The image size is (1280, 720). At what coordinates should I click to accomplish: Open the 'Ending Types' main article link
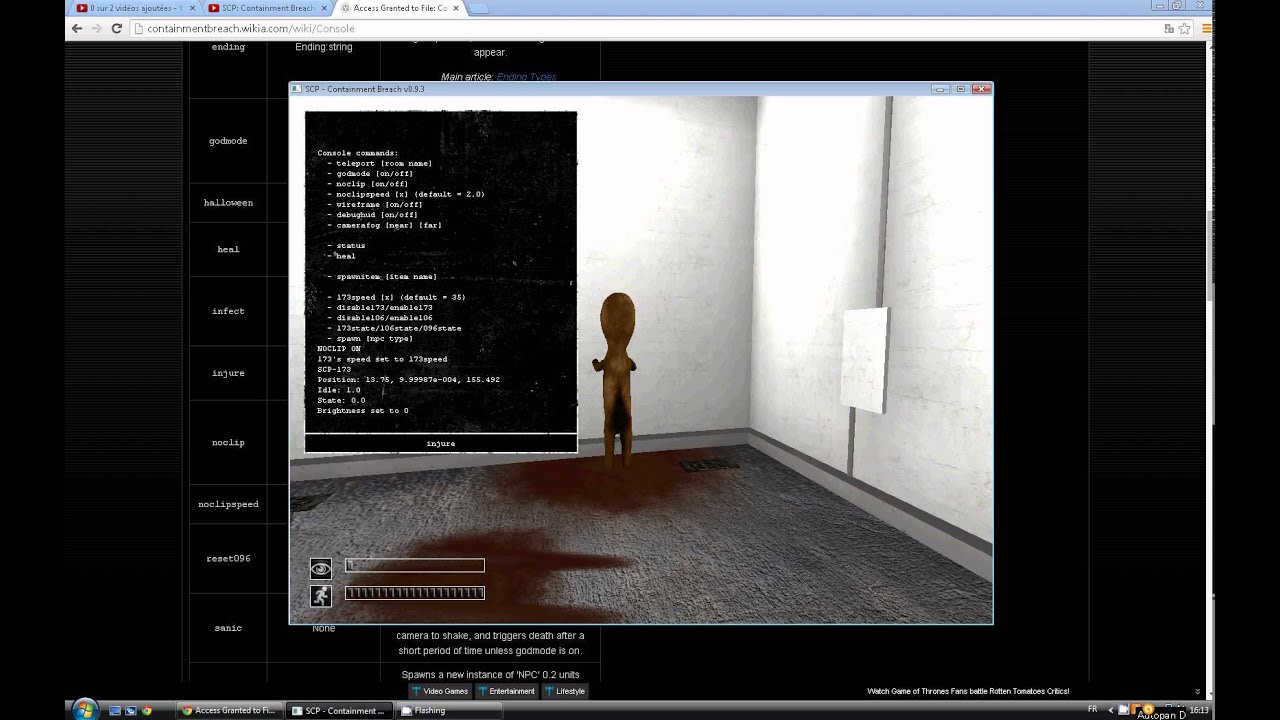coord(526,77)
